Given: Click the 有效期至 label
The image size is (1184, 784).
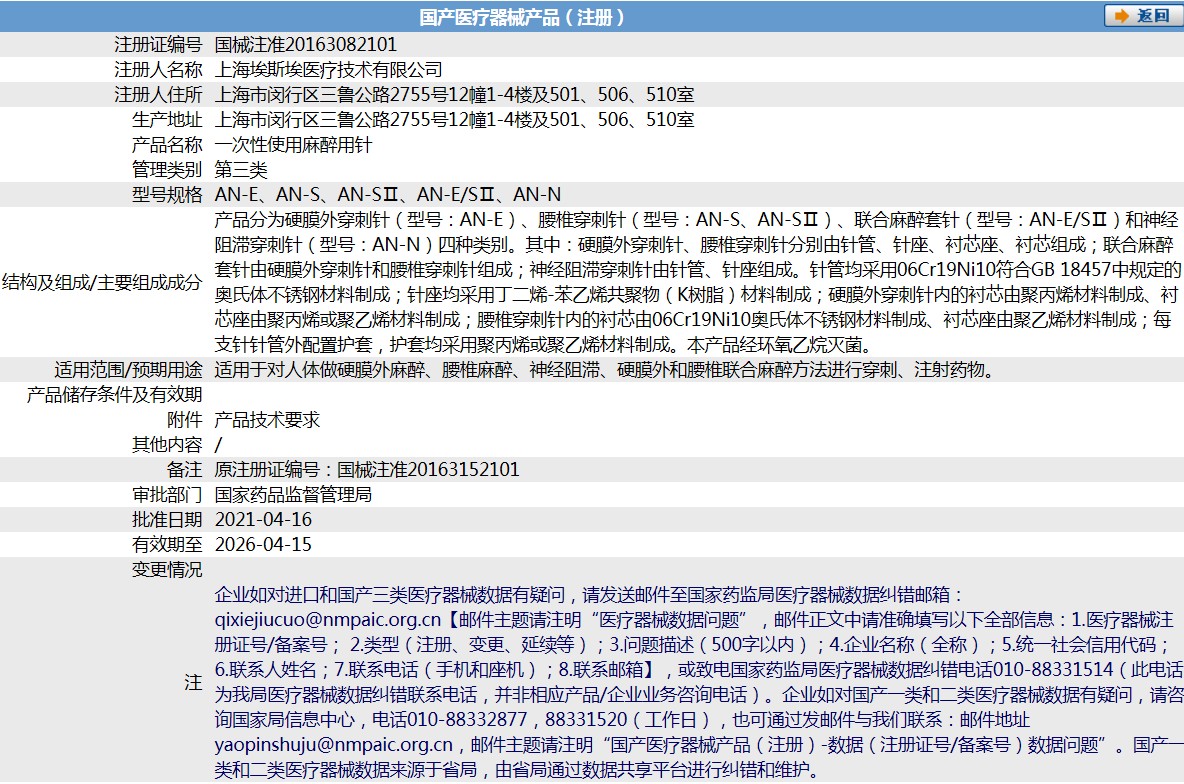Looking at the screenshot, I should (x=168, y=544).
